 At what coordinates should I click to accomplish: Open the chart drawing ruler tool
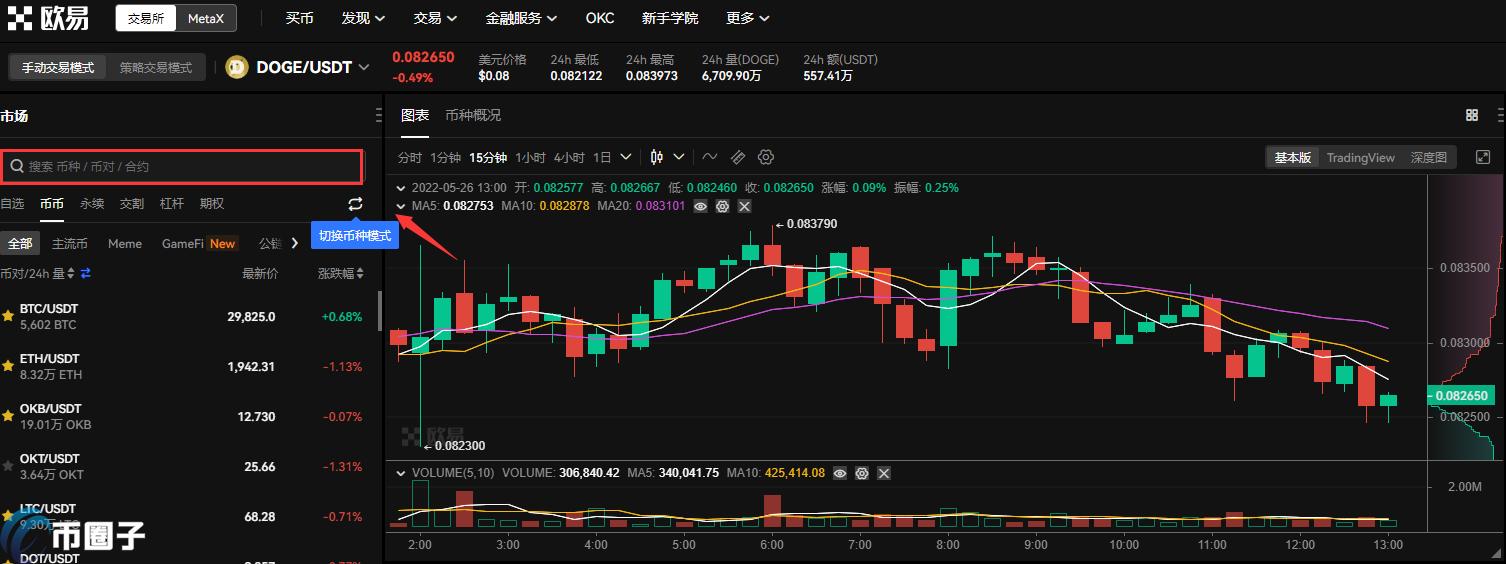click(738, 157)
